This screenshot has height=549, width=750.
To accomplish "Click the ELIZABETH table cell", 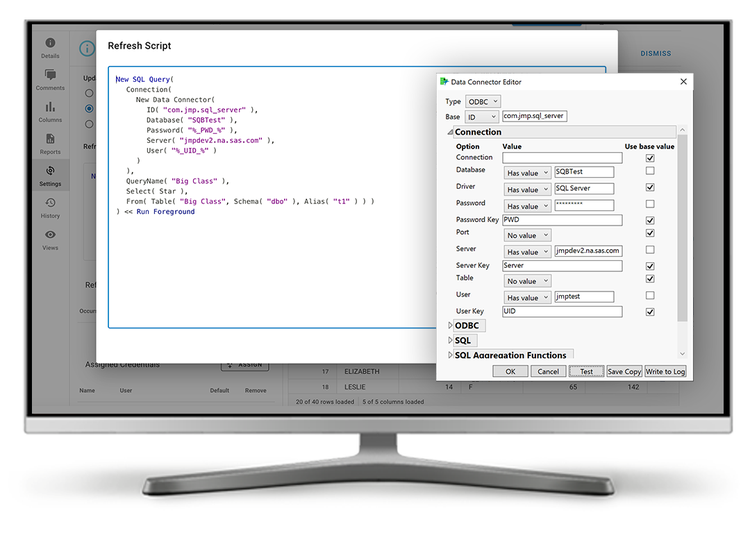I will (x=362, y=372).
